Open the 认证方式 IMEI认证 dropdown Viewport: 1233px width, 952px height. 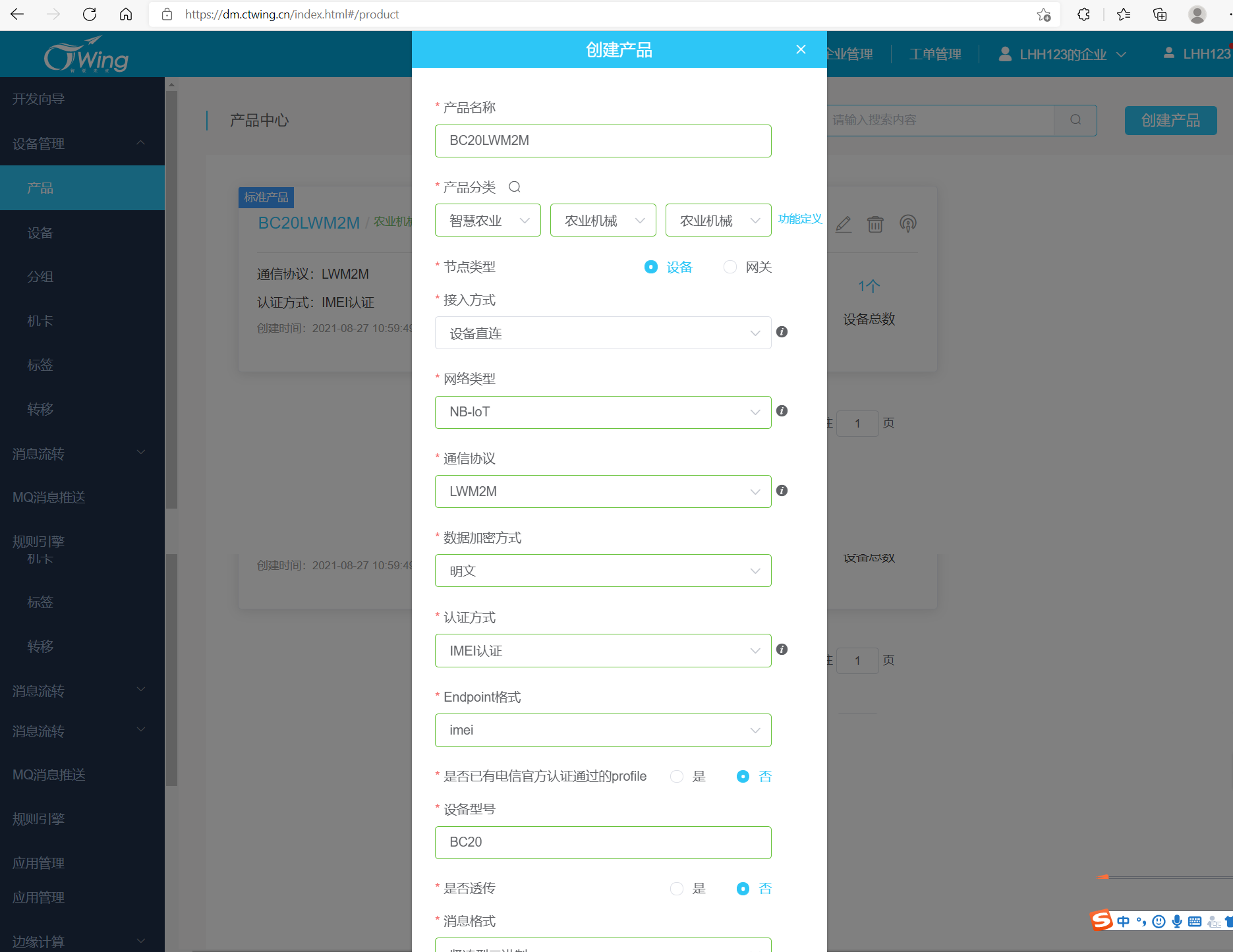click(603, 650)
